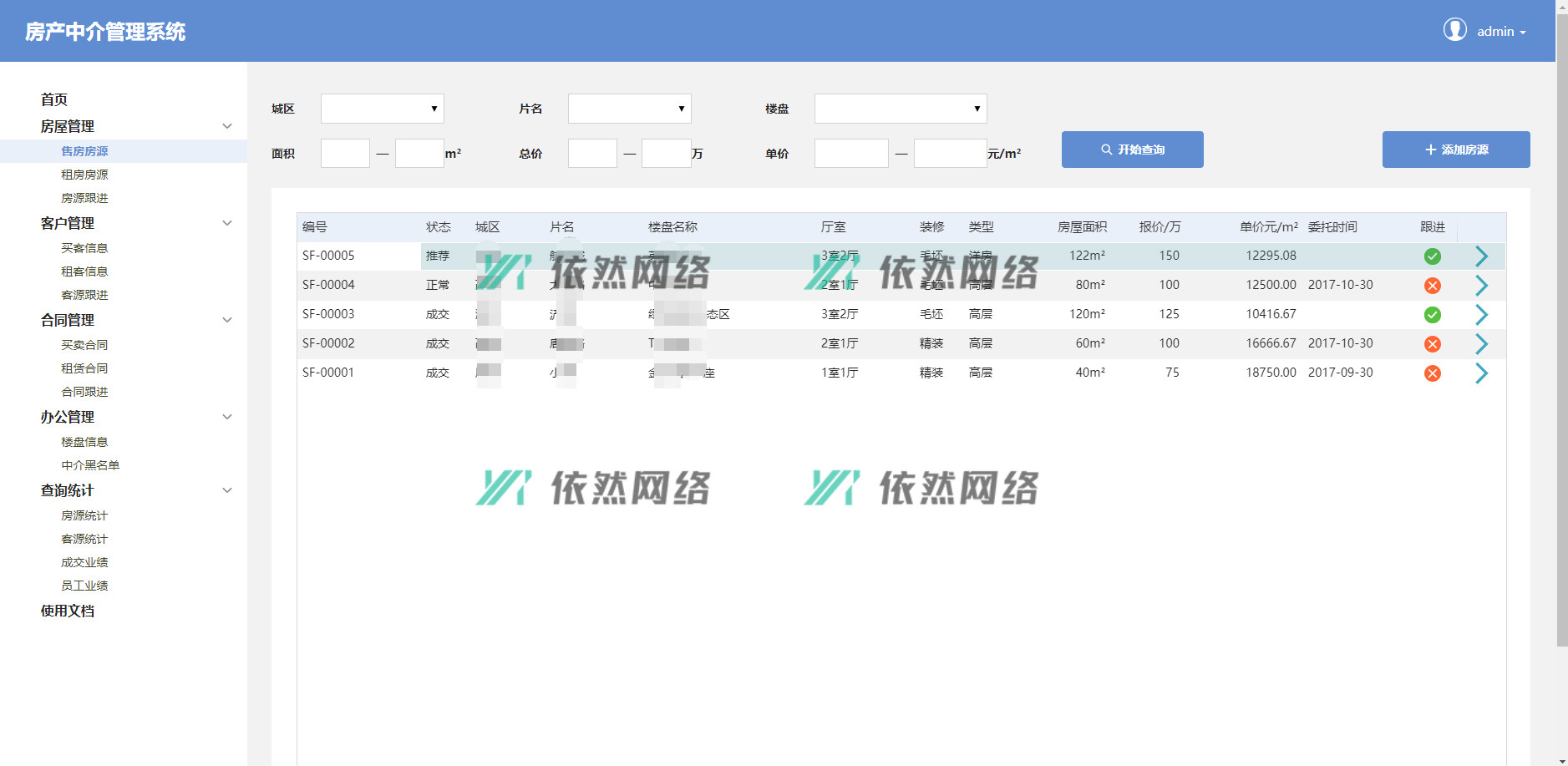Open the 楼盘 property dropdown

(x=900, y=109)
